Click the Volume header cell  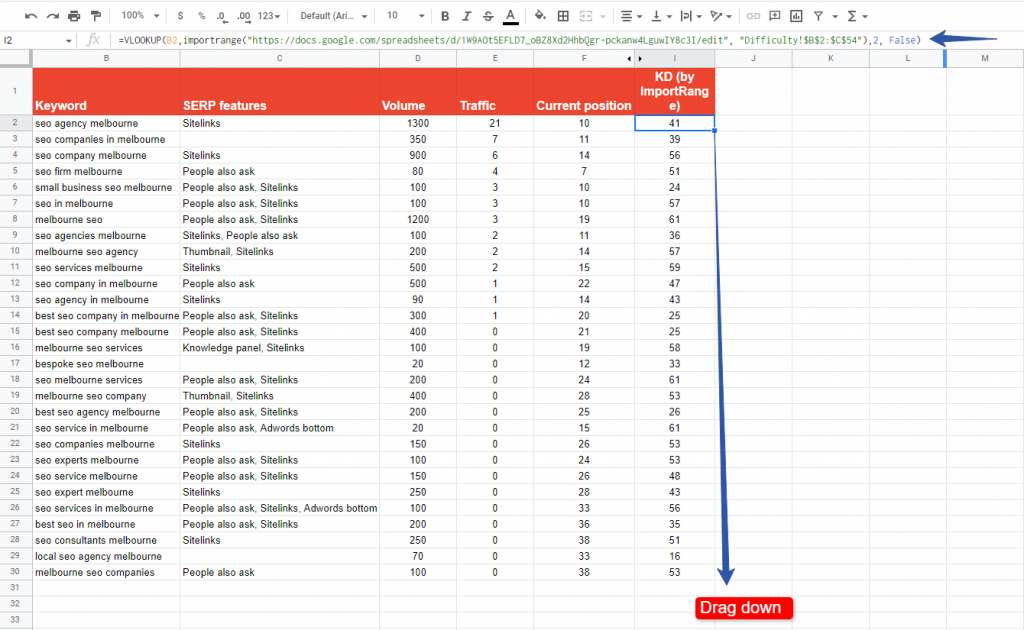(418, 91)
